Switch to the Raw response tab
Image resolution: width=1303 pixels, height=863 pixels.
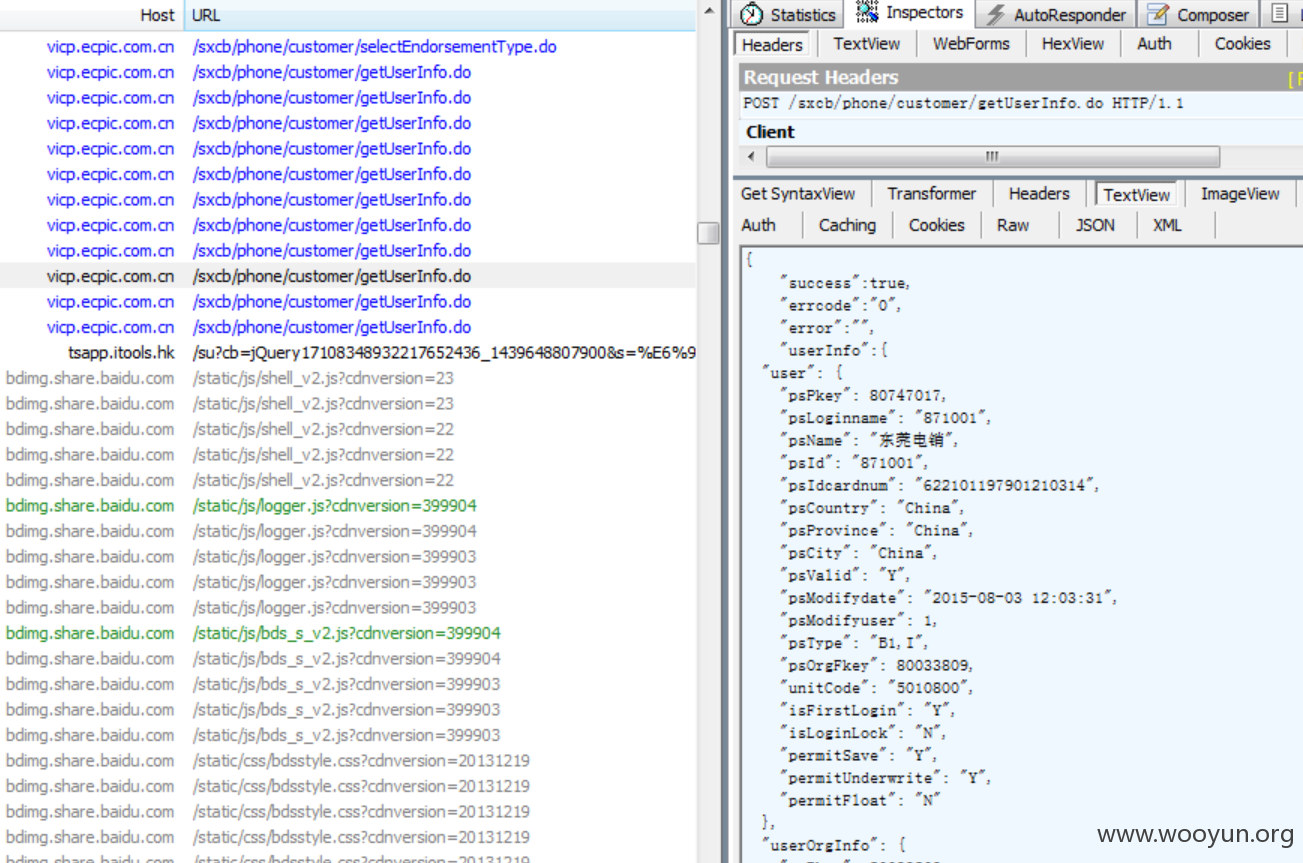[1013, 226]
